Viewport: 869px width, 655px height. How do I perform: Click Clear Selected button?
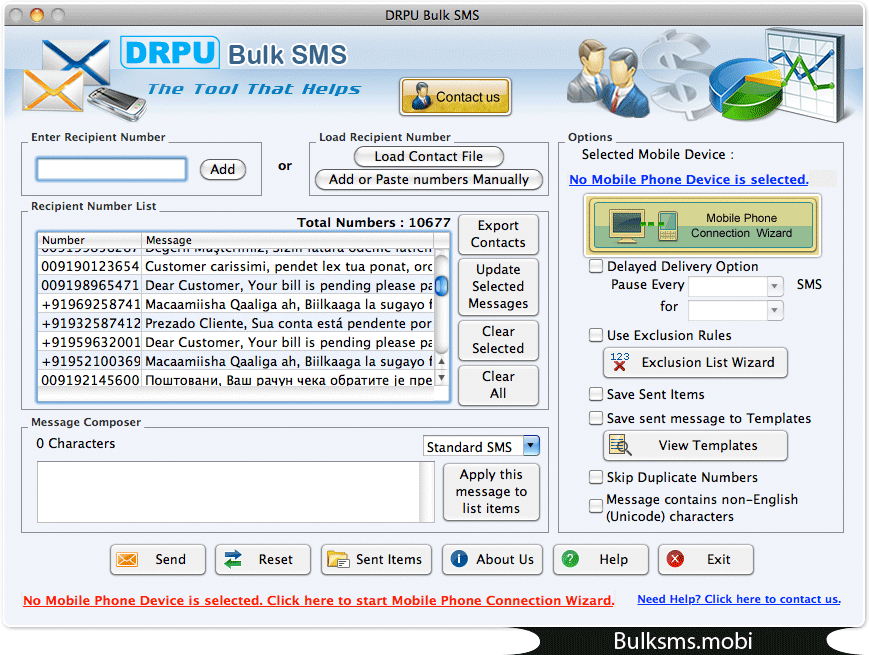[498, 340]
